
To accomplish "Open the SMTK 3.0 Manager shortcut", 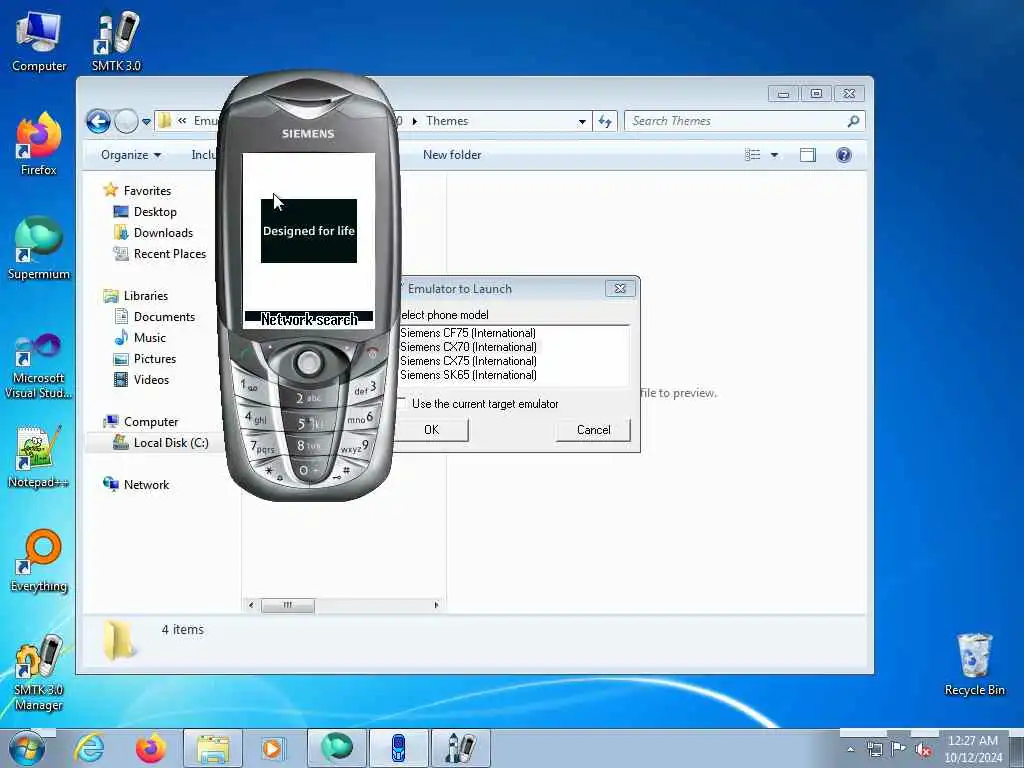I will (39, 673).
